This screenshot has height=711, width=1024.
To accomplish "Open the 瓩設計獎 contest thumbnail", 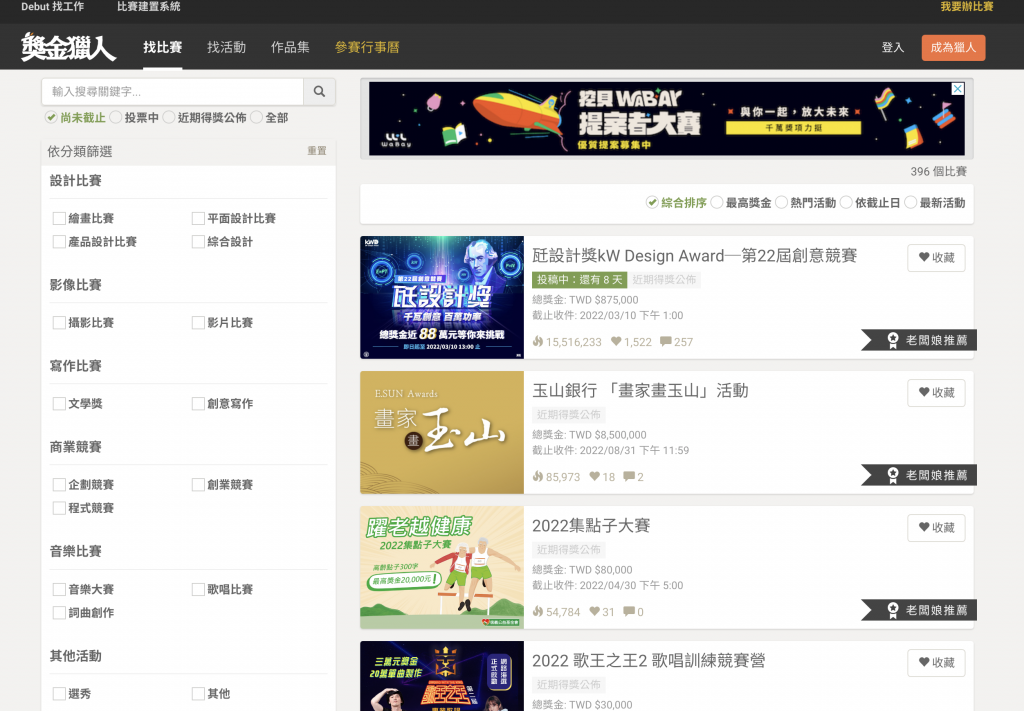I will click(x=442, y=297).
